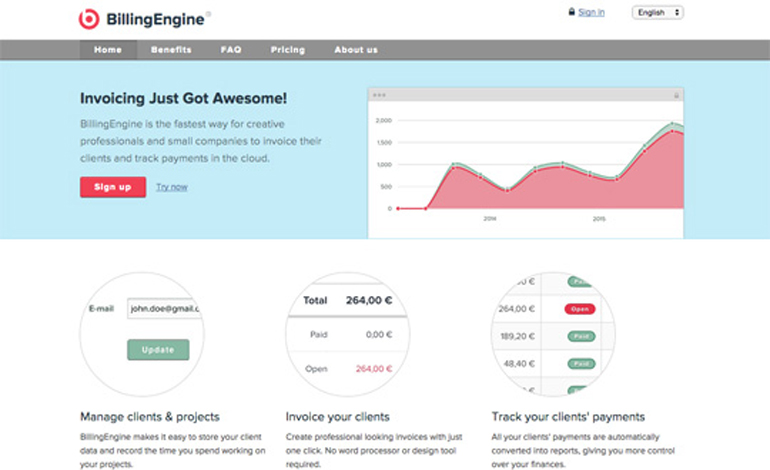Click the 264,00 € cell in payments table
Screen dimensions: 770x470
(x=517, y=309)
